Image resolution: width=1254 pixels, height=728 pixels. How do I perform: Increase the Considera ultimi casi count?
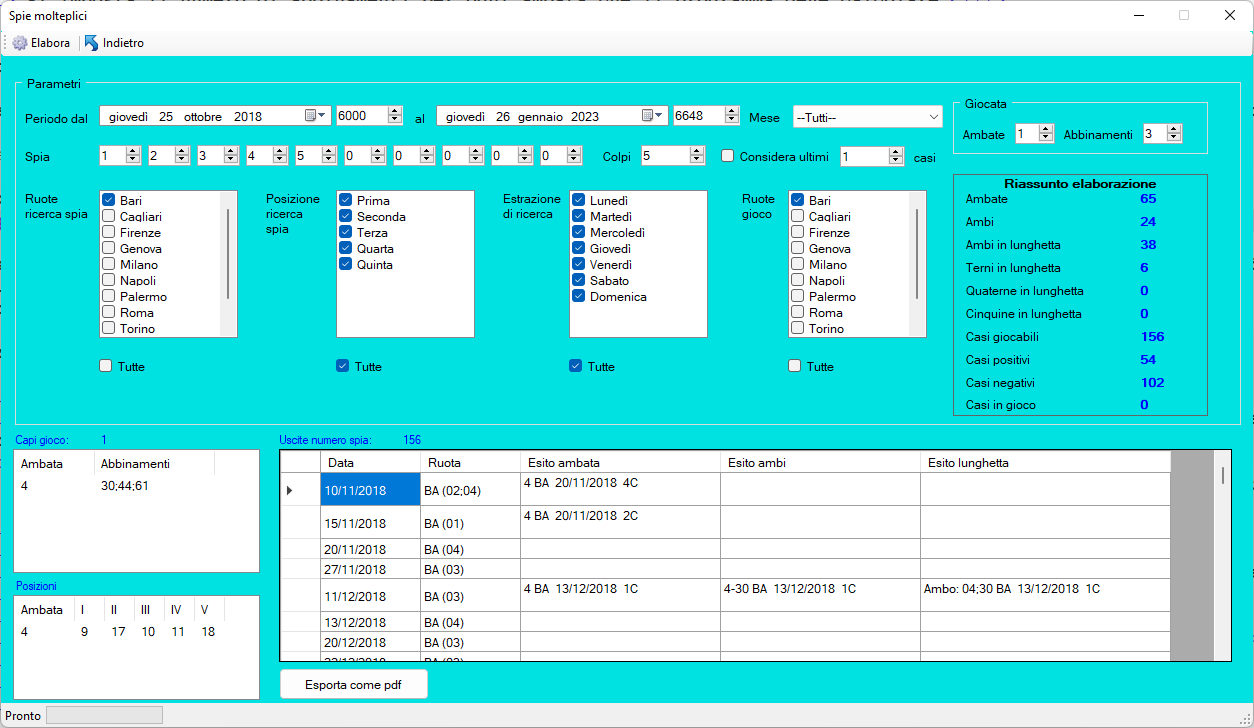(896, 151)
